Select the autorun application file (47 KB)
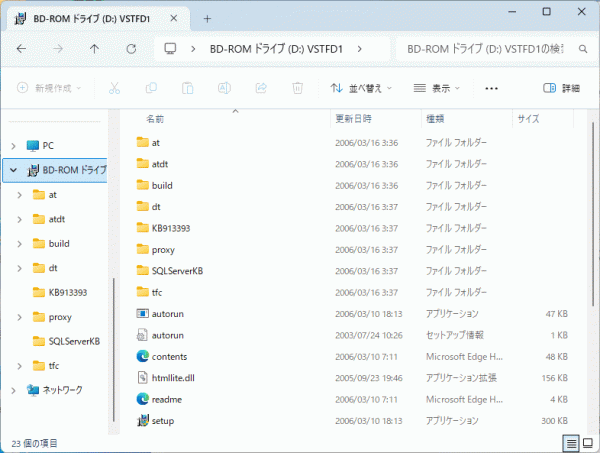The height and width of the screenshot is (453, 600). 142,313
